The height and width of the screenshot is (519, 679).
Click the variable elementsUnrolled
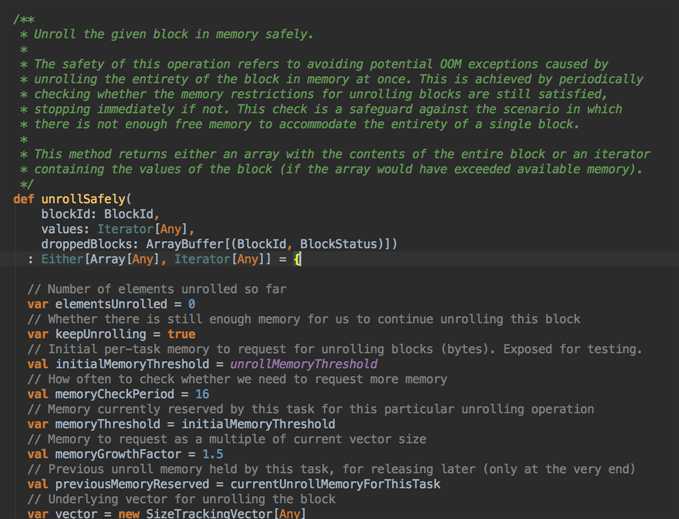tap(111, 304)
